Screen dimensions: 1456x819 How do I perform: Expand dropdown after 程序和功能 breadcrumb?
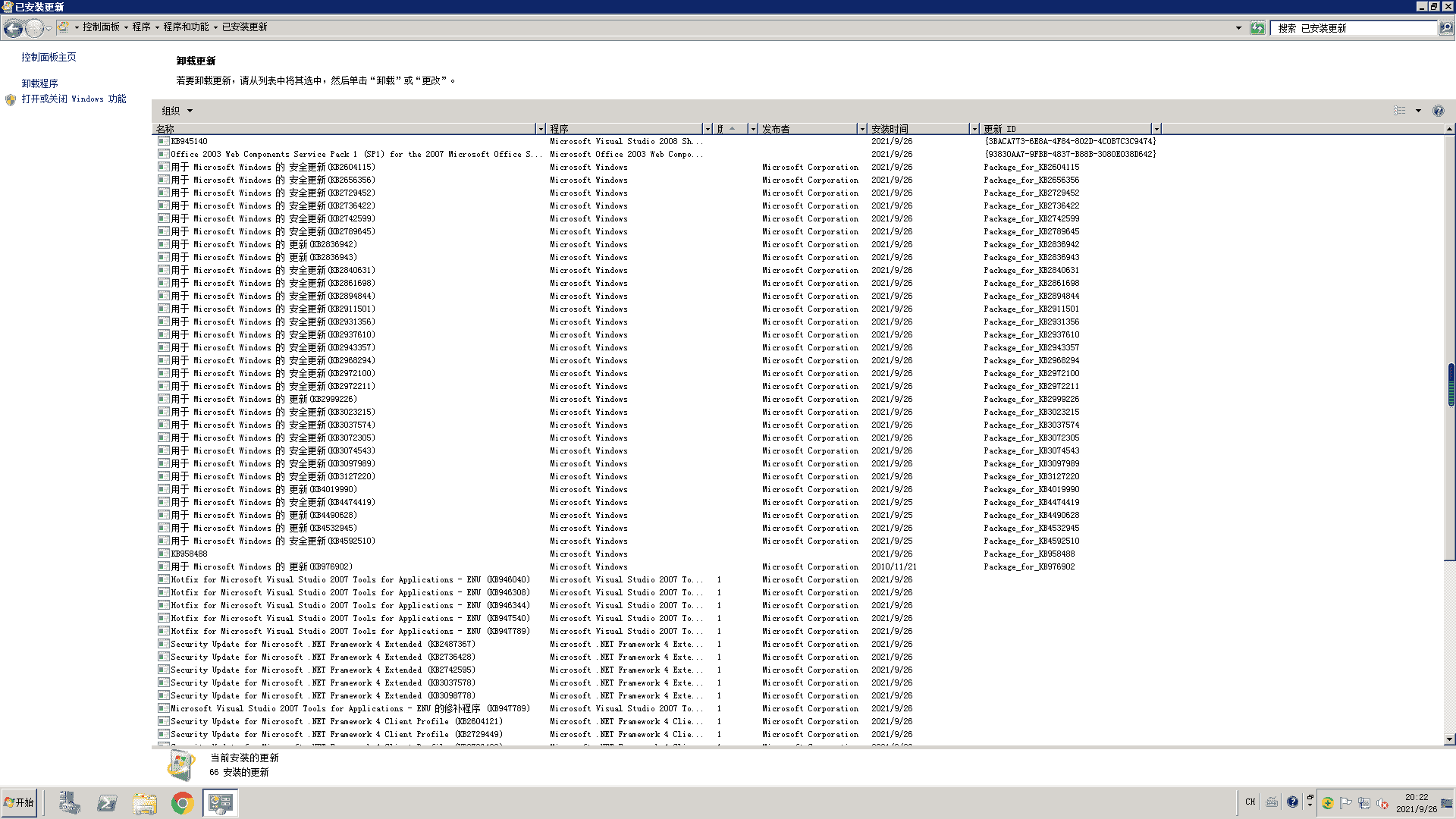point(215,27)
